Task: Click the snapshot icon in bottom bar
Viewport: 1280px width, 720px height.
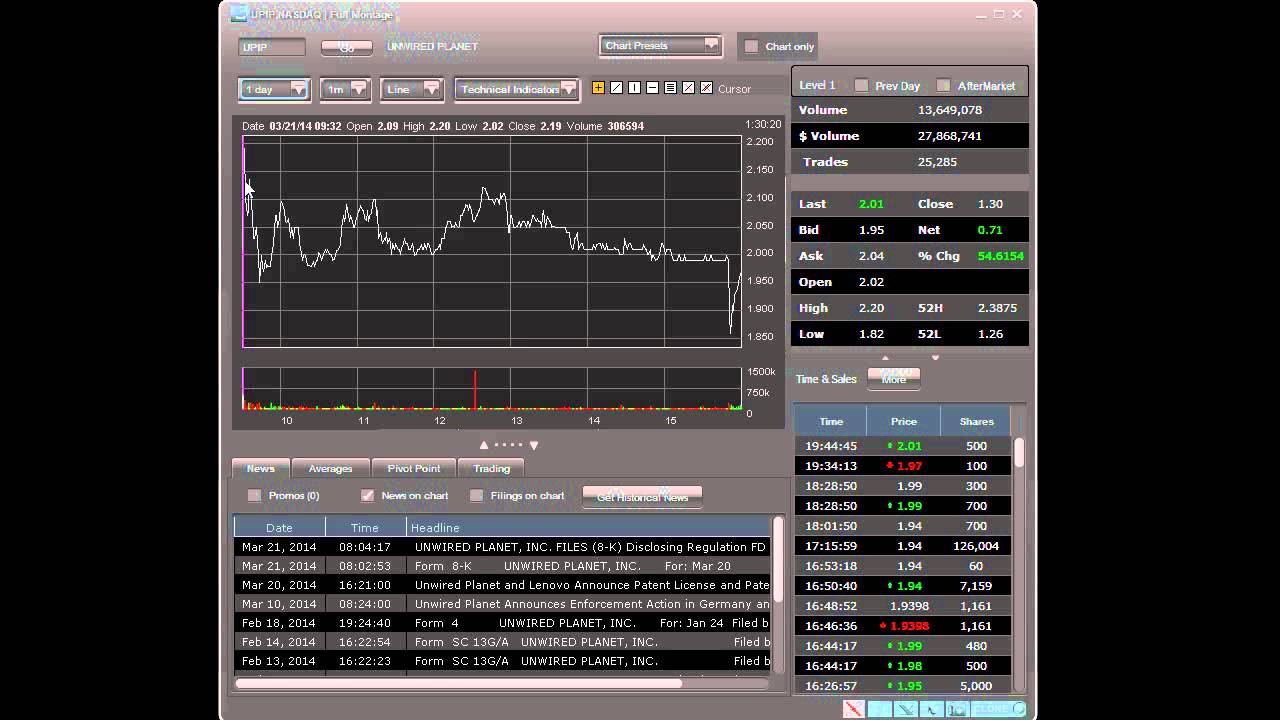Action: pyautogui.click(x=957, y=709)
